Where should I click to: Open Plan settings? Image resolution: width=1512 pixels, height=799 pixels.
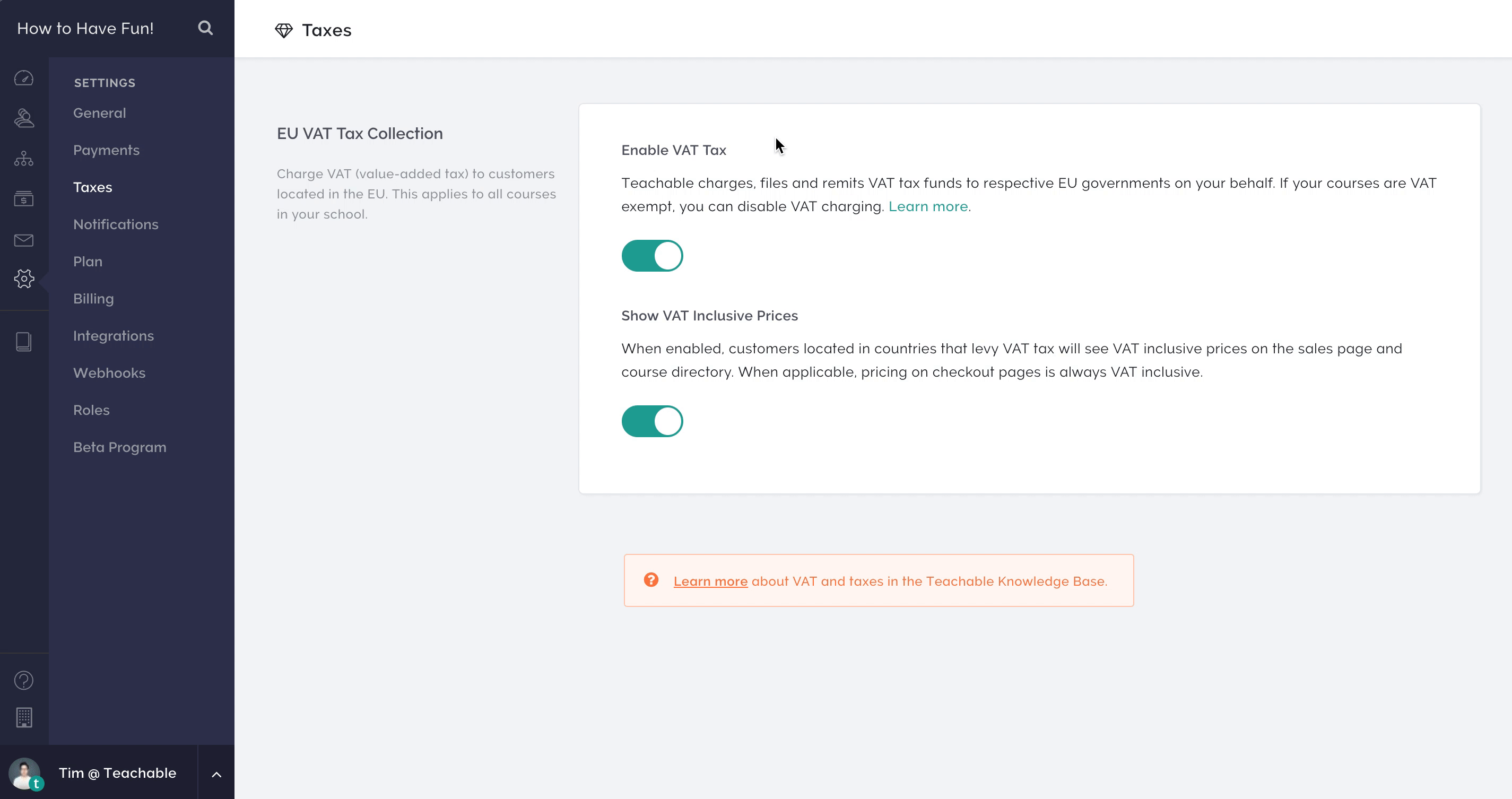88,261
